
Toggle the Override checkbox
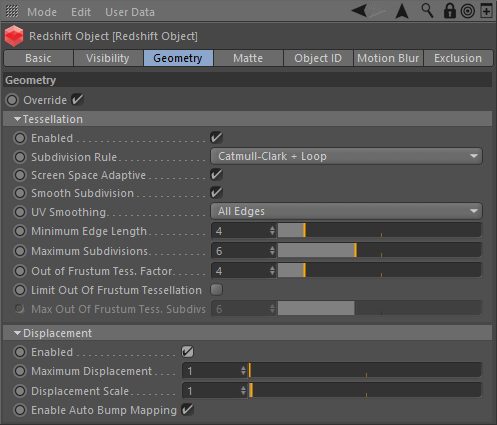(77, 100)
